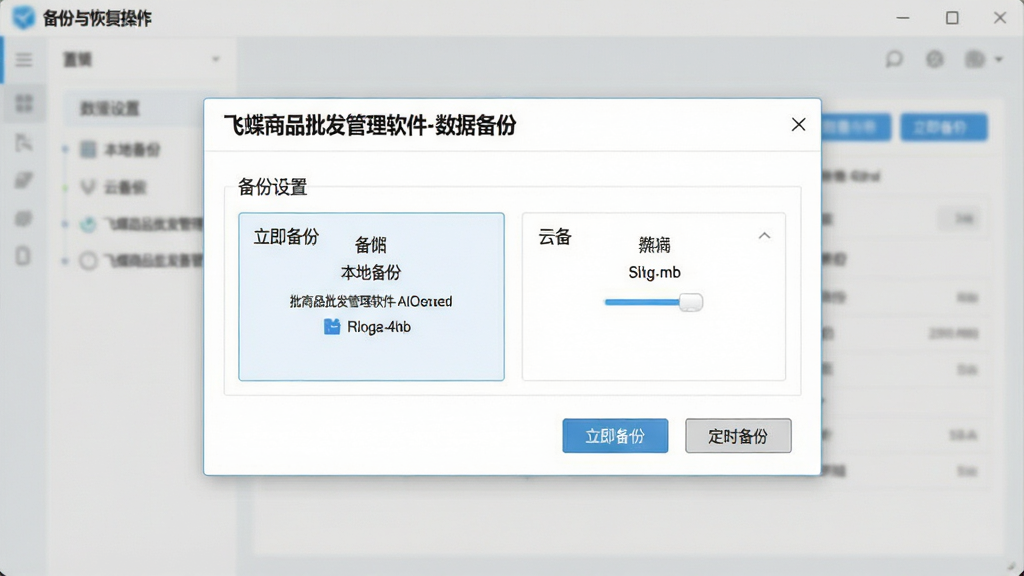Image resolution: width=1024 pixels, height=576 pixels.
Task: Click the Rloga-4hb file name
Action: tap(379, 327)
